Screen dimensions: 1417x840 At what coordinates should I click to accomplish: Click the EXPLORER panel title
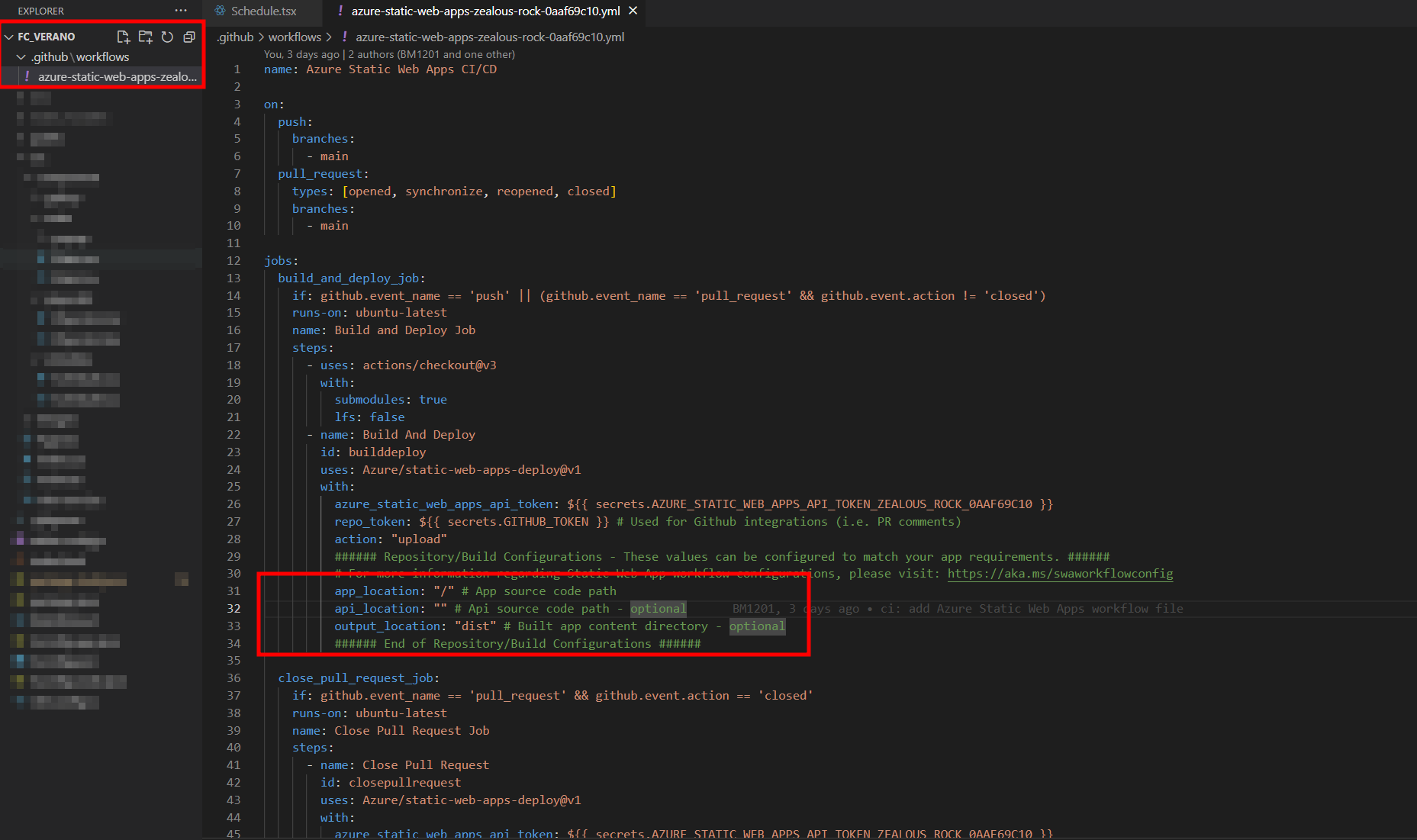click(41, 11)
